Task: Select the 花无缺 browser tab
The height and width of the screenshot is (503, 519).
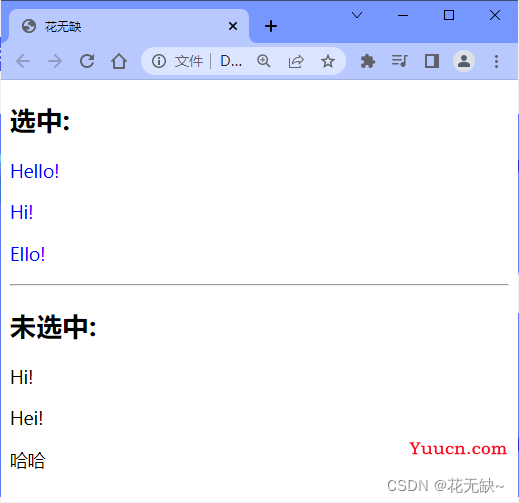Action: pyautogui.click(x=129, y=26)
